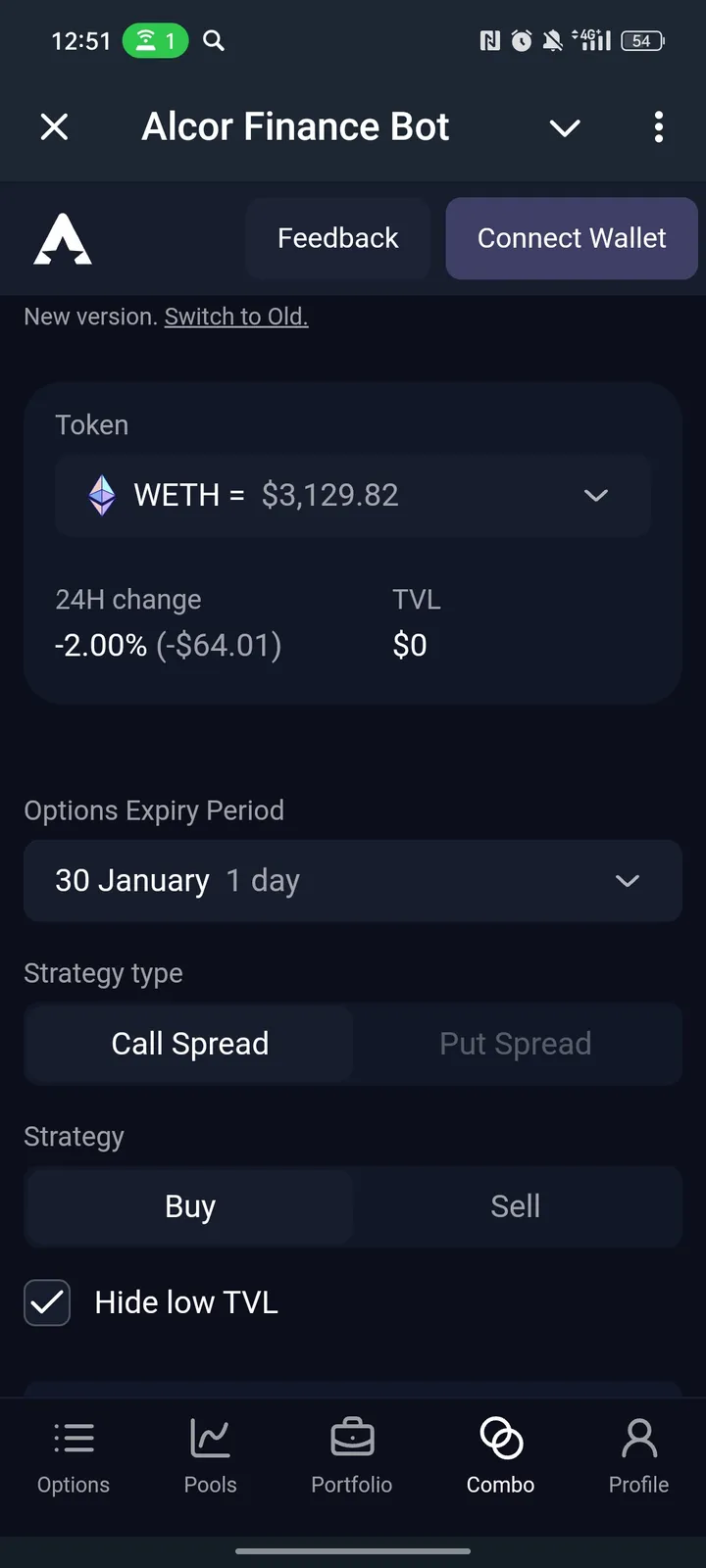
Task: Switch strategy to Sell
Action: (x=516, y=1206)
